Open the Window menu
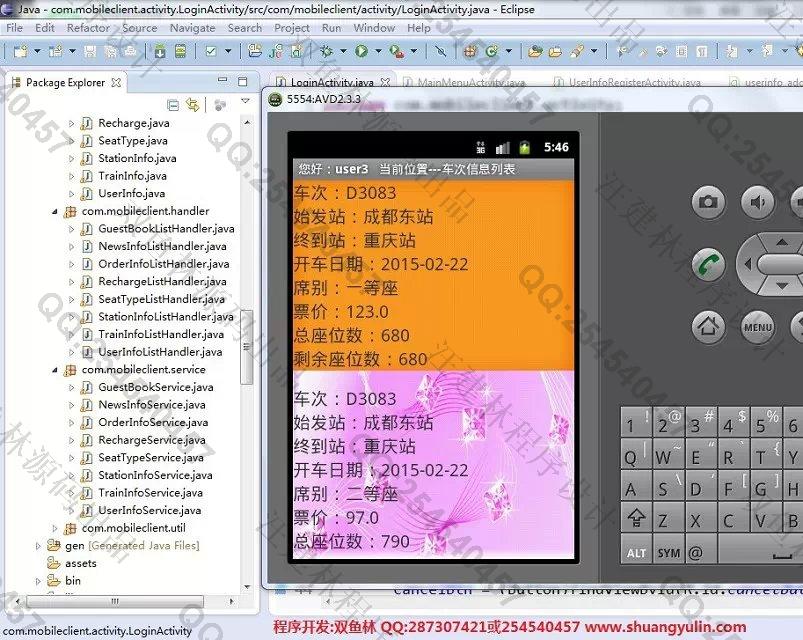 click(374, 28)
